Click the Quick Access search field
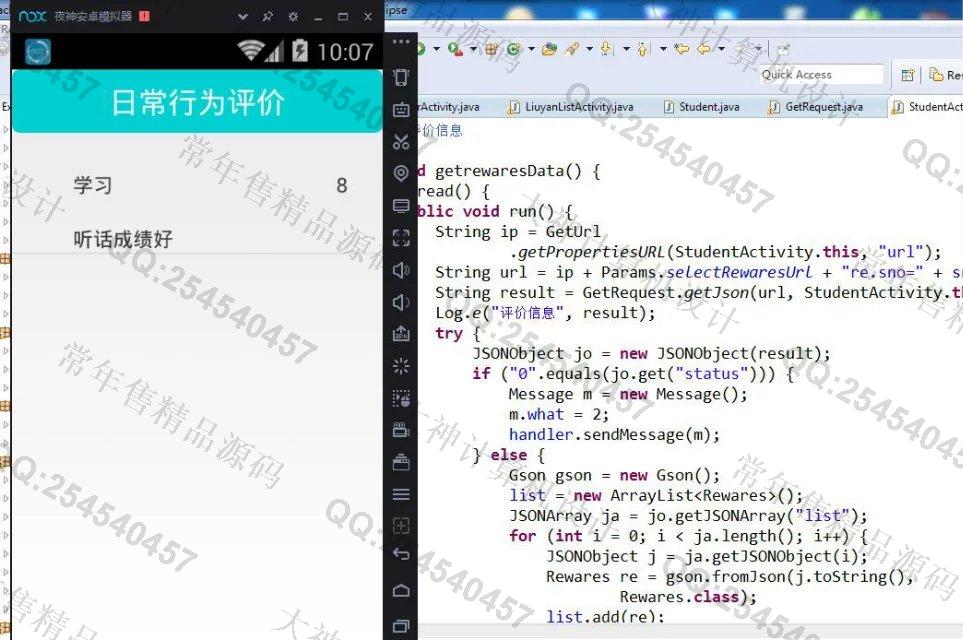 [821, 75]
